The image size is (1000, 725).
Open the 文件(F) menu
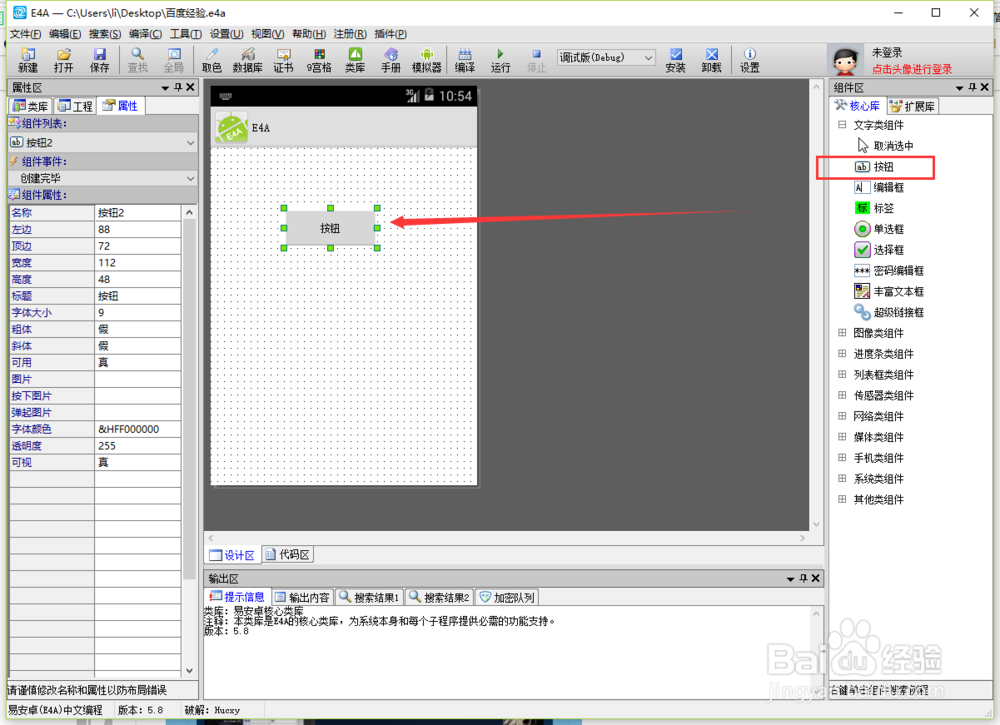point(25,34)
